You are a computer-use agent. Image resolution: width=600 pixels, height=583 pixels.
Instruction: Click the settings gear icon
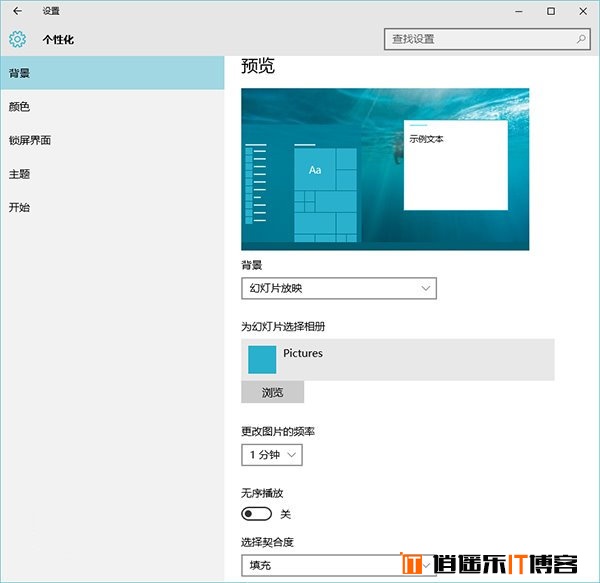coord(18,39)
